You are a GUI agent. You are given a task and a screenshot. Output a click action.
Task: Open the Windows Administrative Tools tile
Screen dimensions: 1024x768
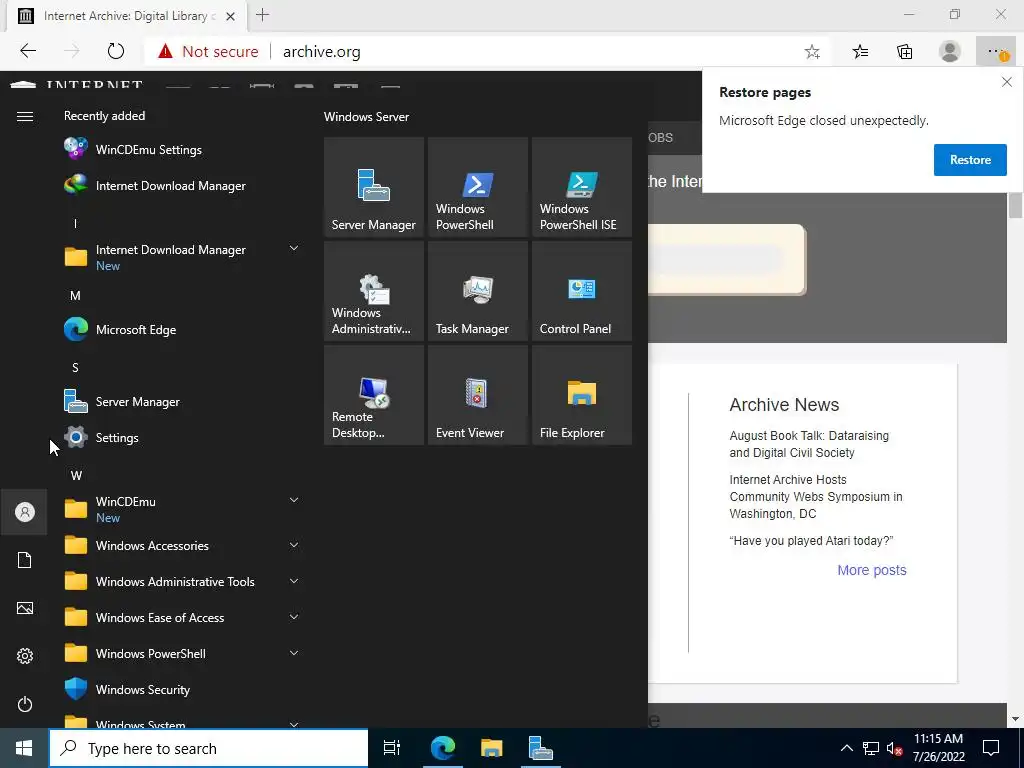coord(374,291)
